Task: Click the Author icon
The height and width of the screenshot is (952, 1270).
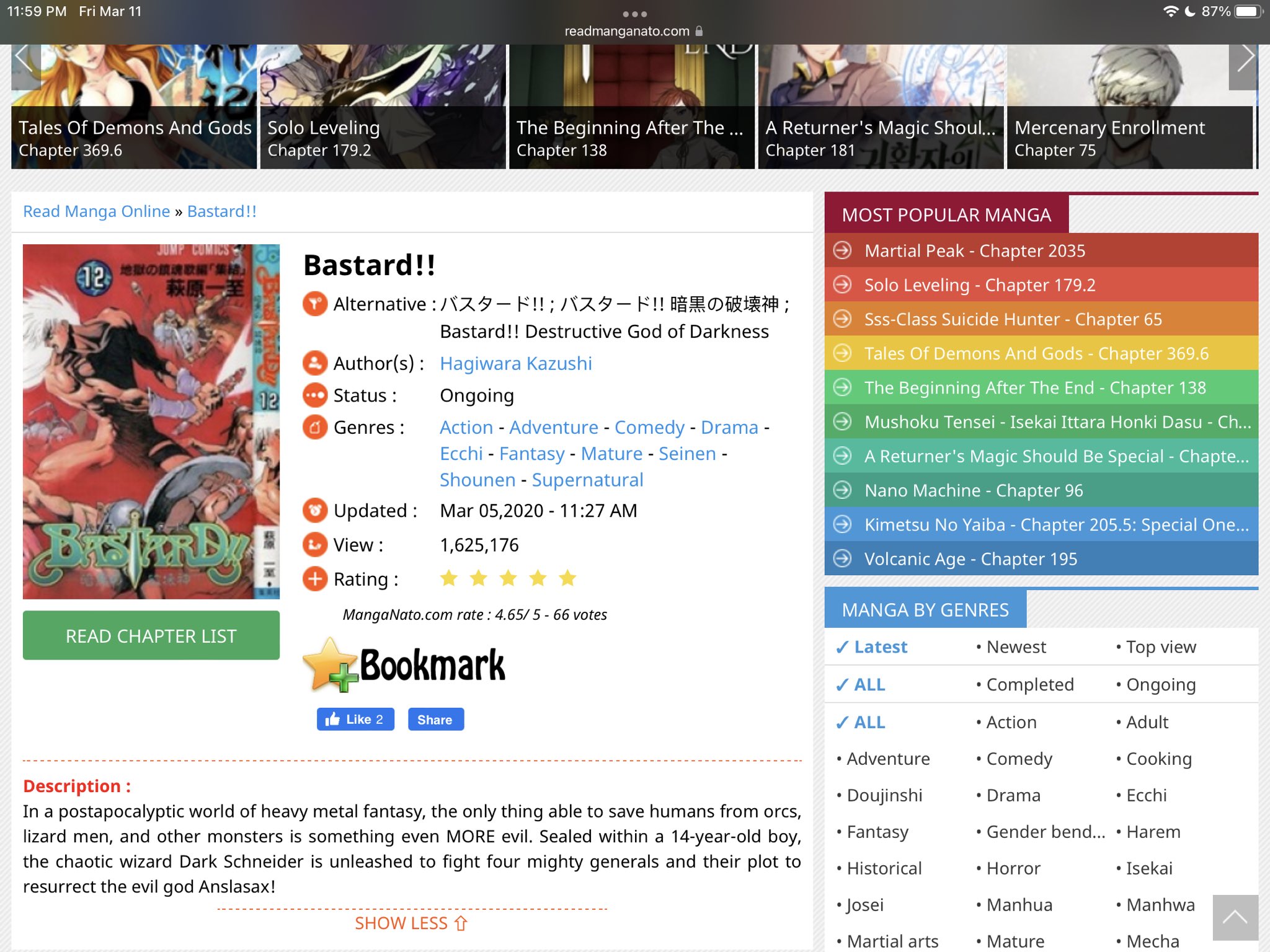Action: tap(315, 363)
